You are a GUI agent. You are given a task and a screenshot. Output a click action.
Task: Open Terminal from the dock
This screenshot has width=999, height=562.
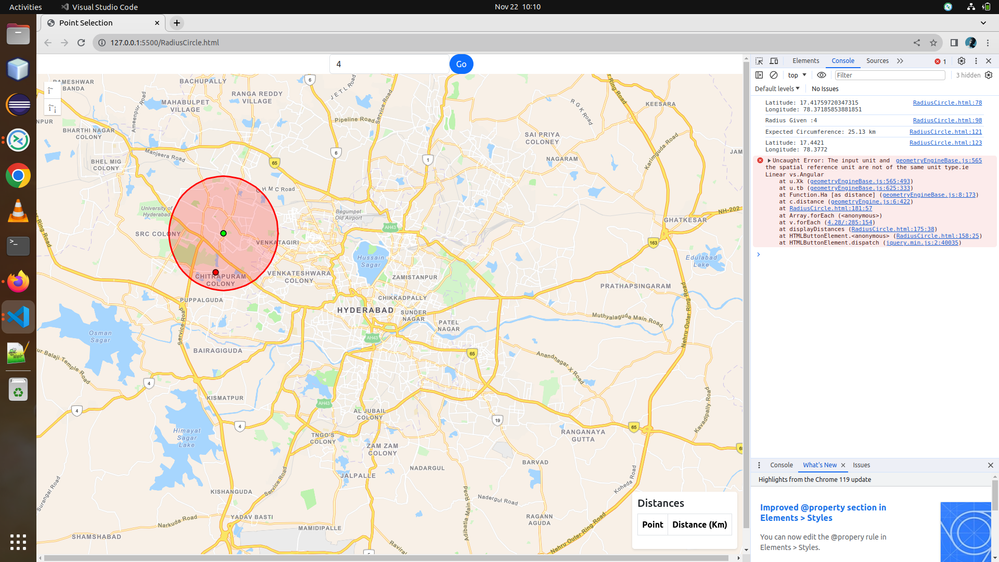pyautogui.click(x=18, y=245)
